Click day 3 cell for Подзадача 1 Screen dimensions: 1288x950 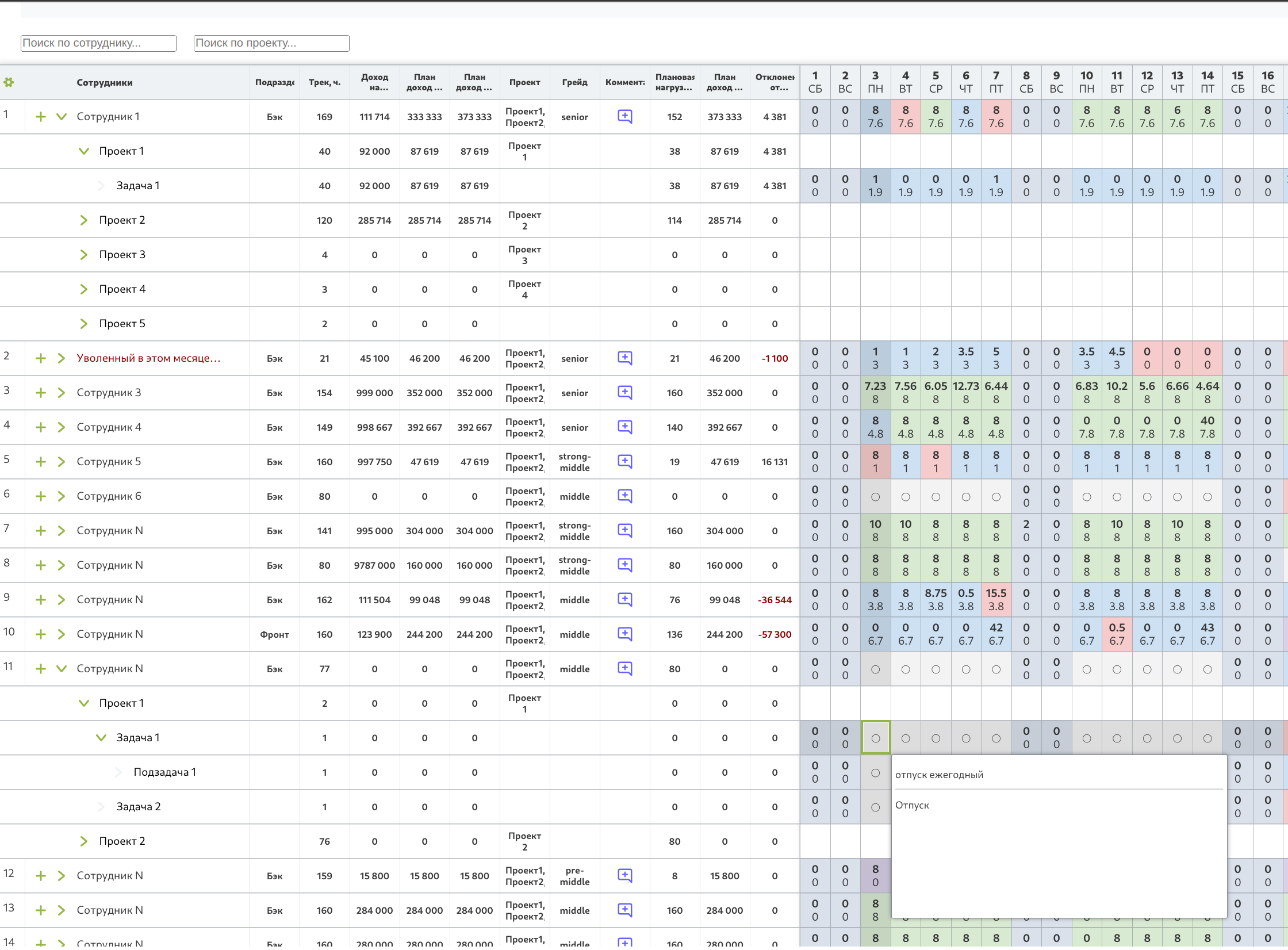[x=875, y=772]
